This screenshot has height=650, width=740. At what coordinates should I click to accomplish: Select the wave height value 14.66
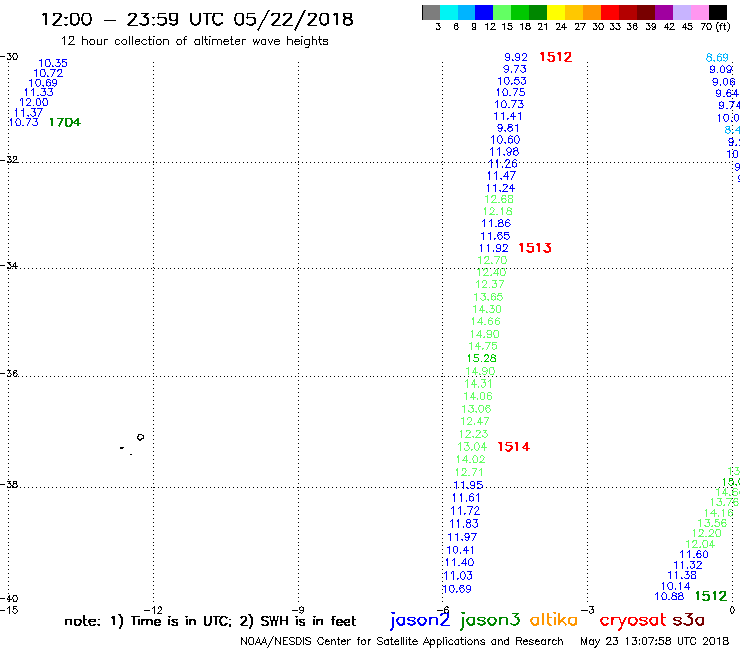click(x=485, y=321)
